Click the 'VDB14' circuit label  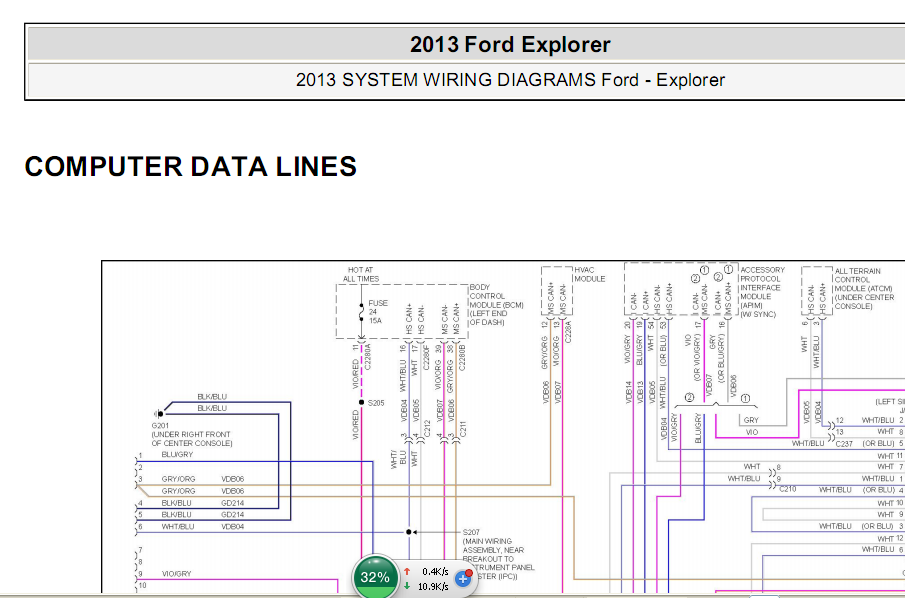(628, 391)
